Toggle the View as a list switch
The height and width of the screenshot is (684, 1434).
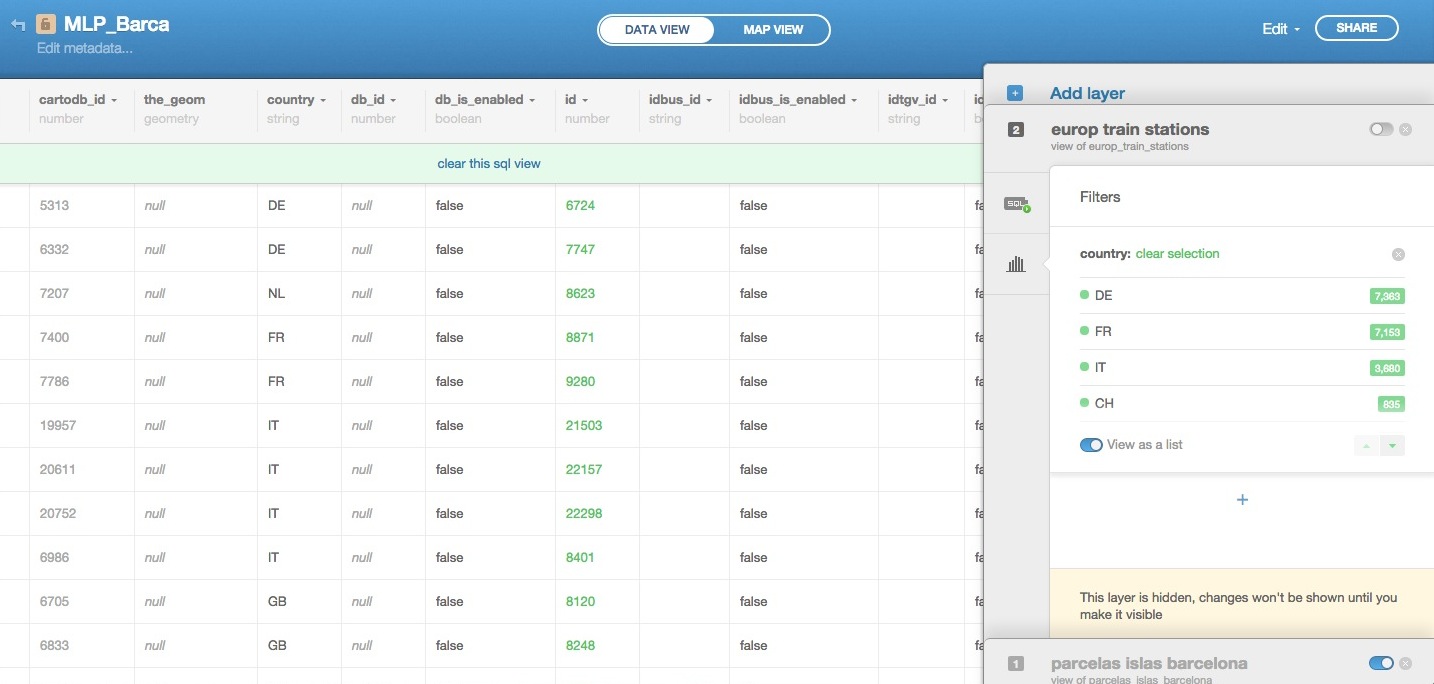pyautogui.click(x=1091, y=445)
